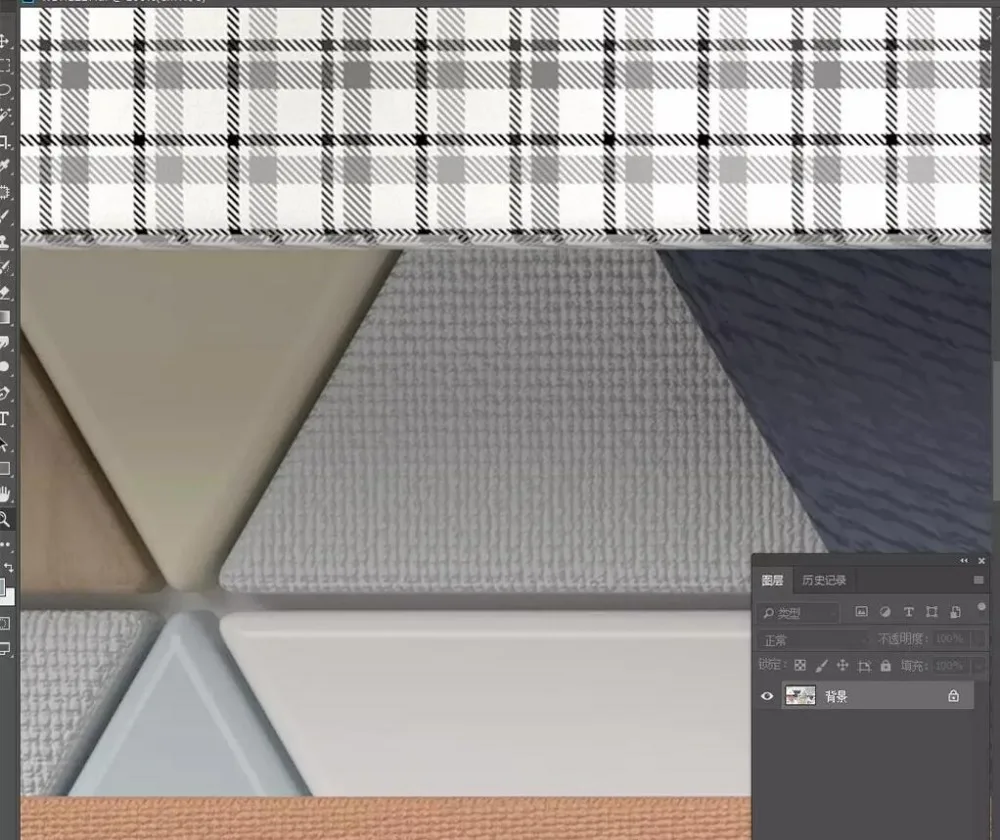The image size is (1000, 840).
Task: Select the 背景 layer name
Action: tap(835, 696)
